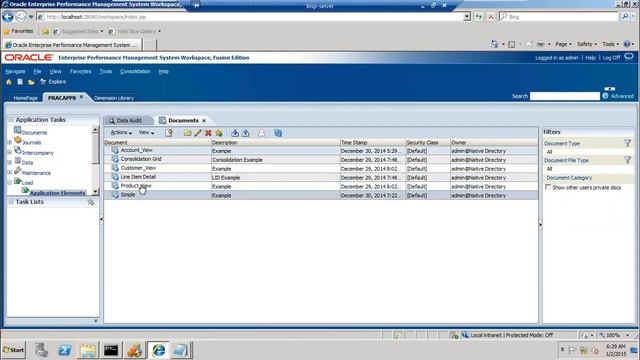Click the Help link beside Log Off

pos(590,58)
